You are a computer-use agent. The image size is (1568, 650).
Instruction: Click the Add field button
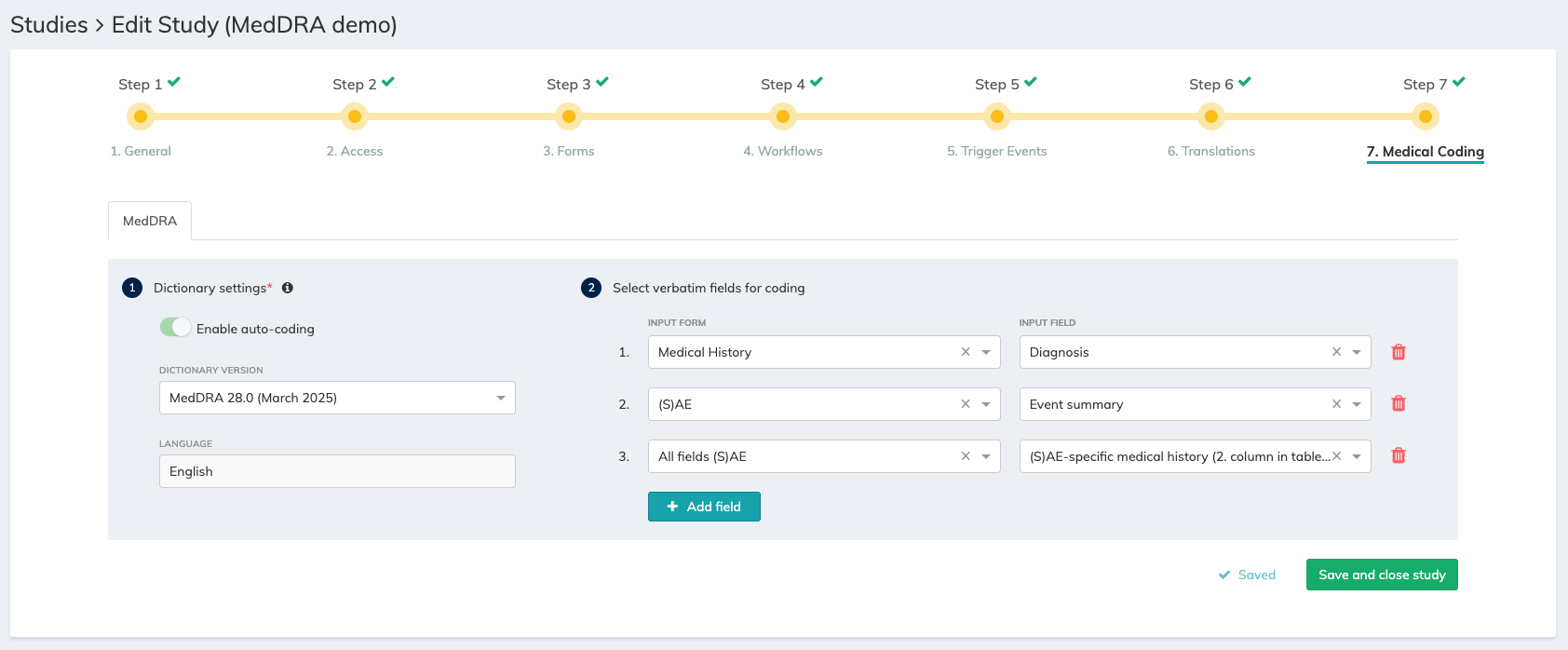pos(704,507)
